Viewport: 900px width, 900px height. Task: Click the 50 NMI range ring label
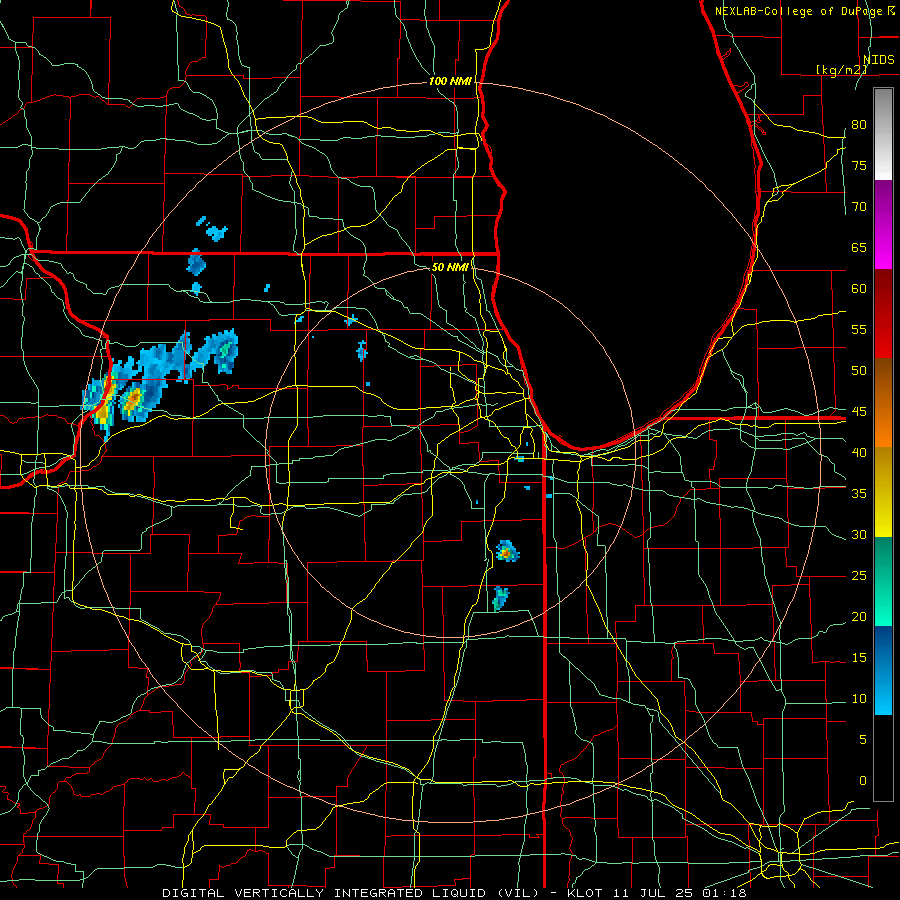point(450,267)
